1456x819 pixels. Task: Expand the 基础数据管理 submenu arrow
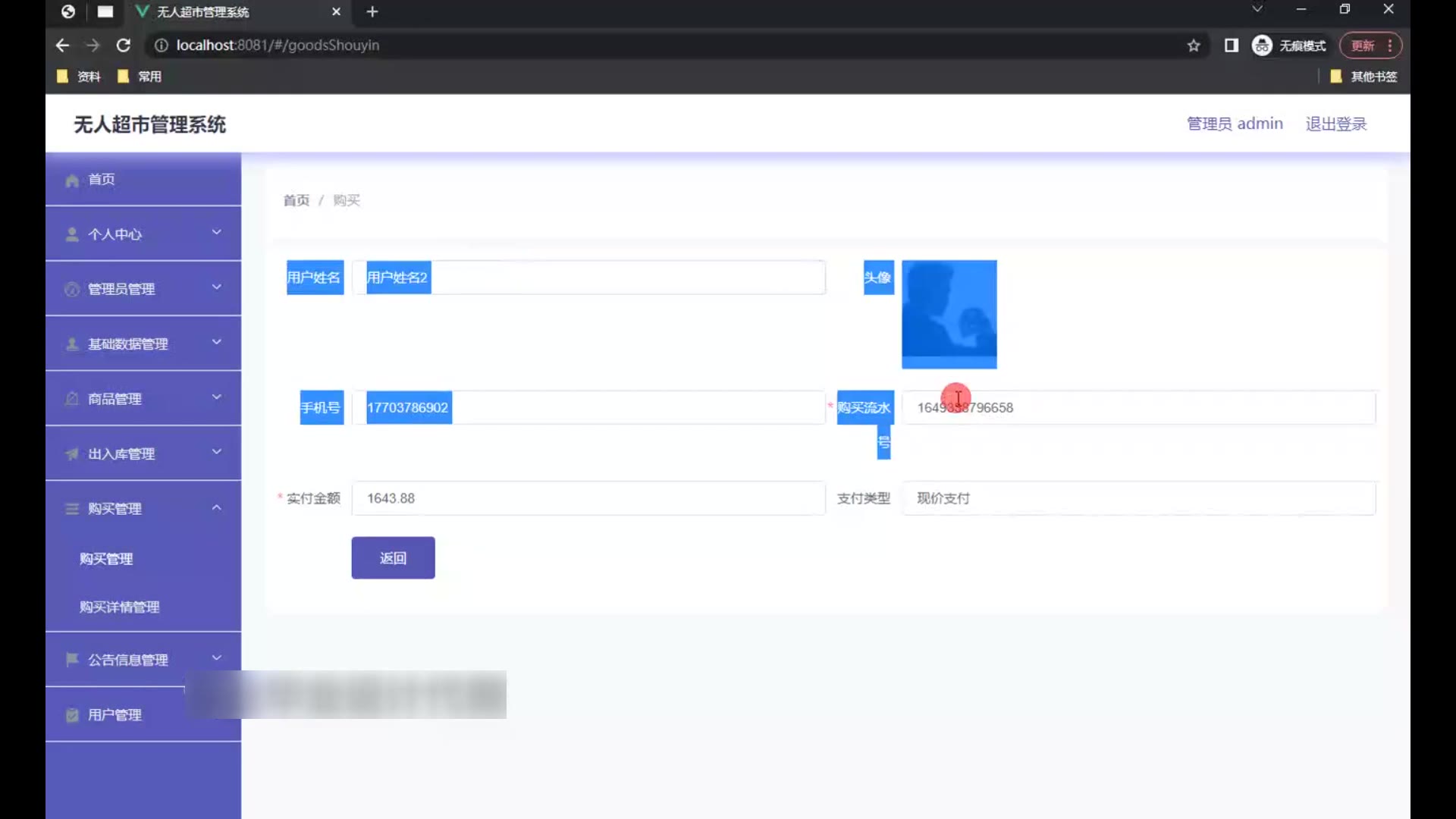[216, 343]
